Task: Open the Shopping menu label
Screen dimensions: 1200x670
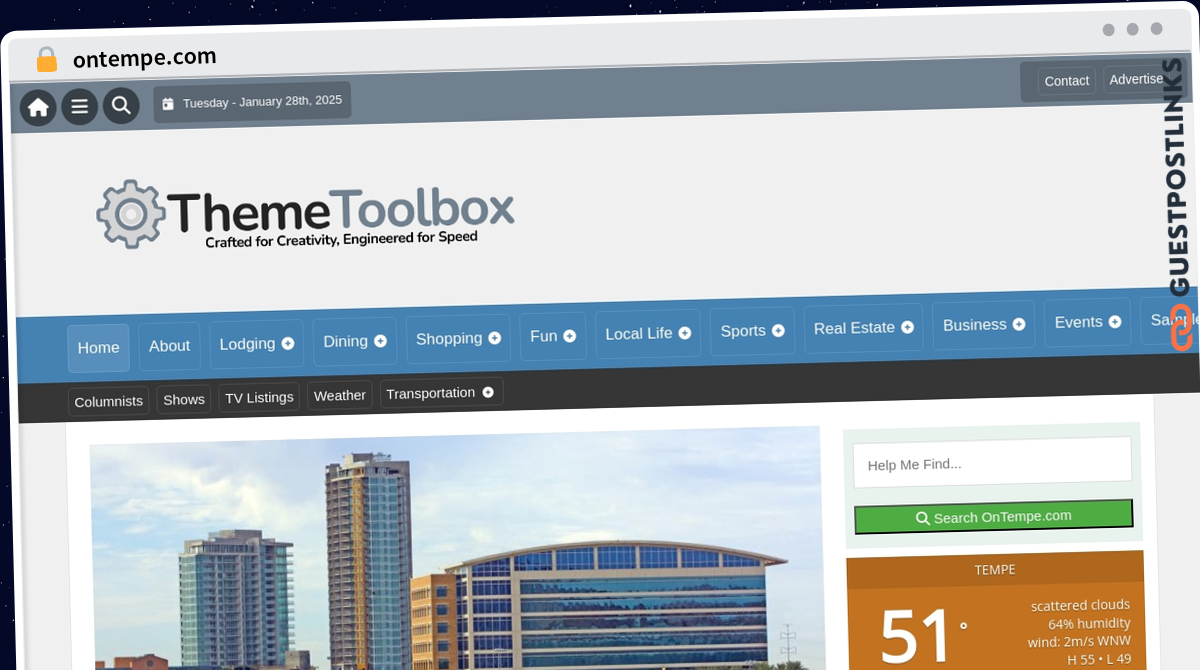Action: coord(449,339)
